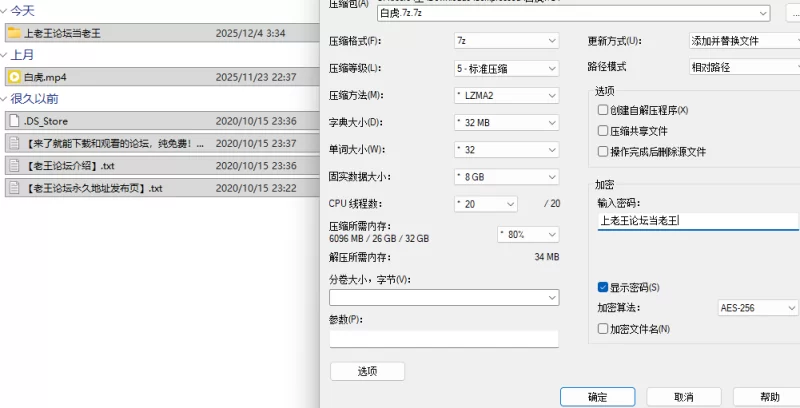Open the CPU 线程数 dropdown
The image size is (800, 408).
tap(486, 204)
